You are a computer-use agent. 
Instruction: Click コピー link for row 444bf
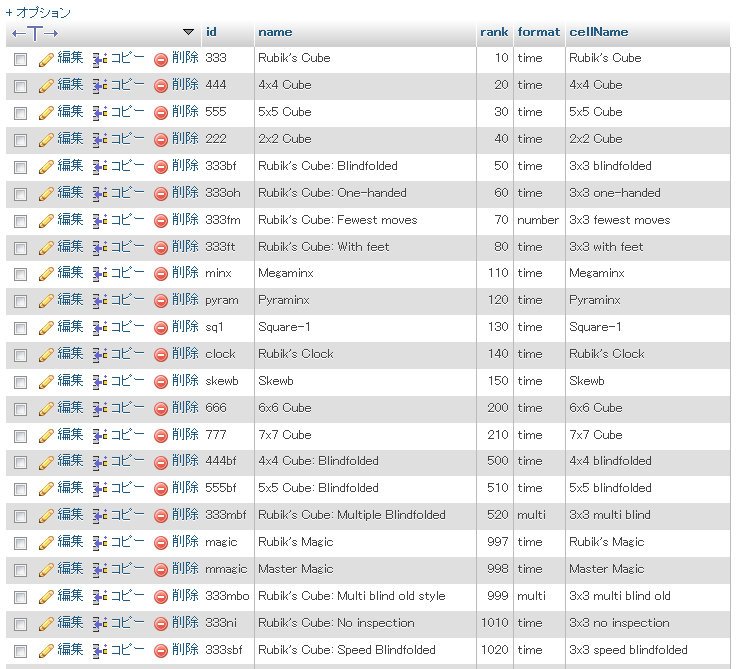(x=128, y=460)
